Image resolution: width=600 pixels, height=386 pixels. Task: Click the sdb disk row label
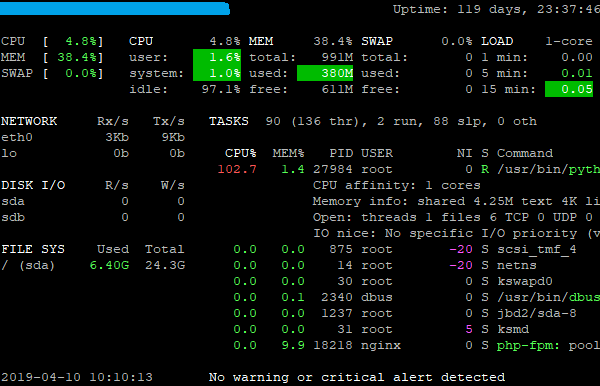[x=13, y=218]
